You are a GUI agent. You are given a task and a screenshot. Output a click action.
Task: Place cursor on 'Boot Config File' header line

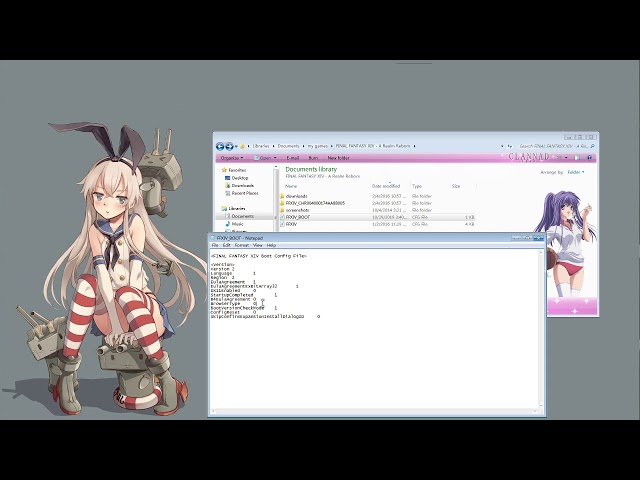coord(259,256)
